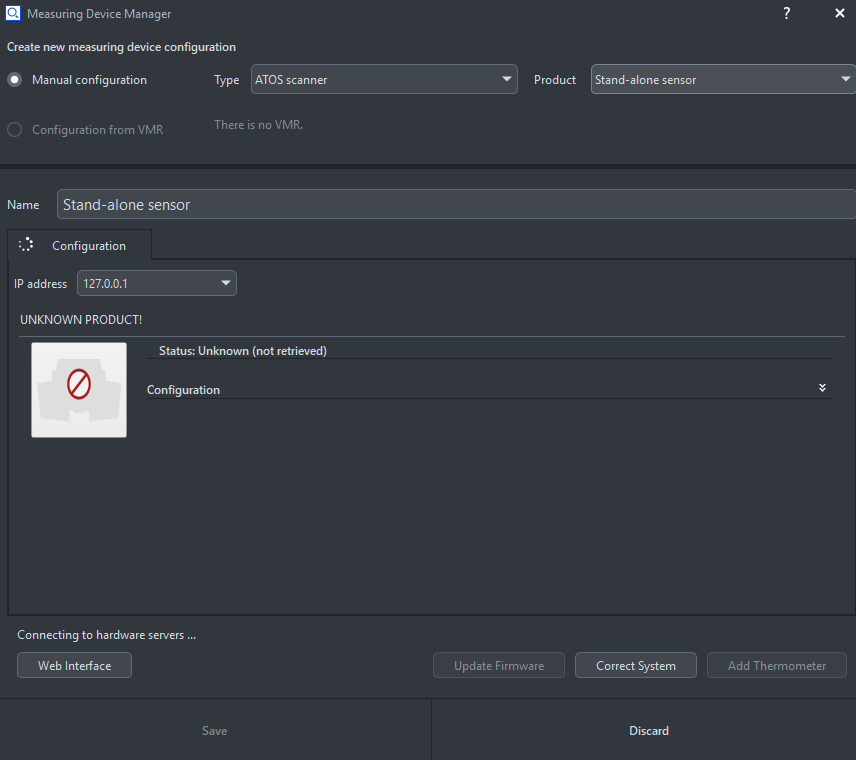856x760 pixels.
Task: Discard the device configuration
Action: pos(644,730)
